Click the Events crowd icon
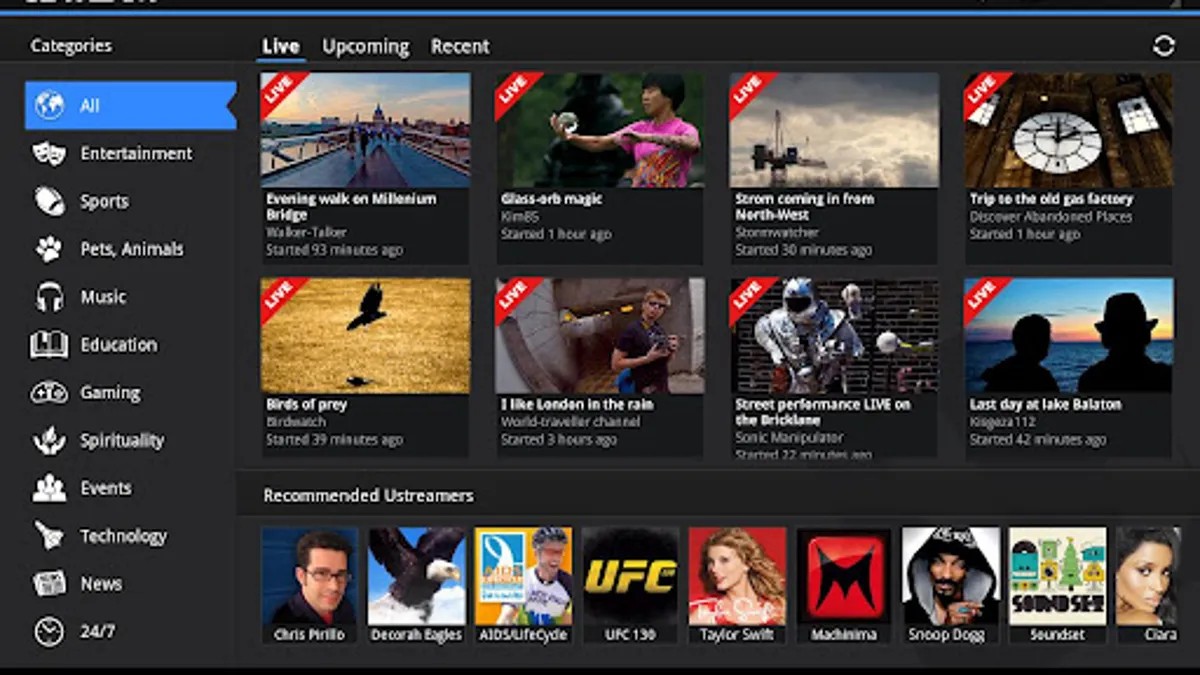Image resolution: width=1200 pixels, height=675 pixels. click(49, 489)
